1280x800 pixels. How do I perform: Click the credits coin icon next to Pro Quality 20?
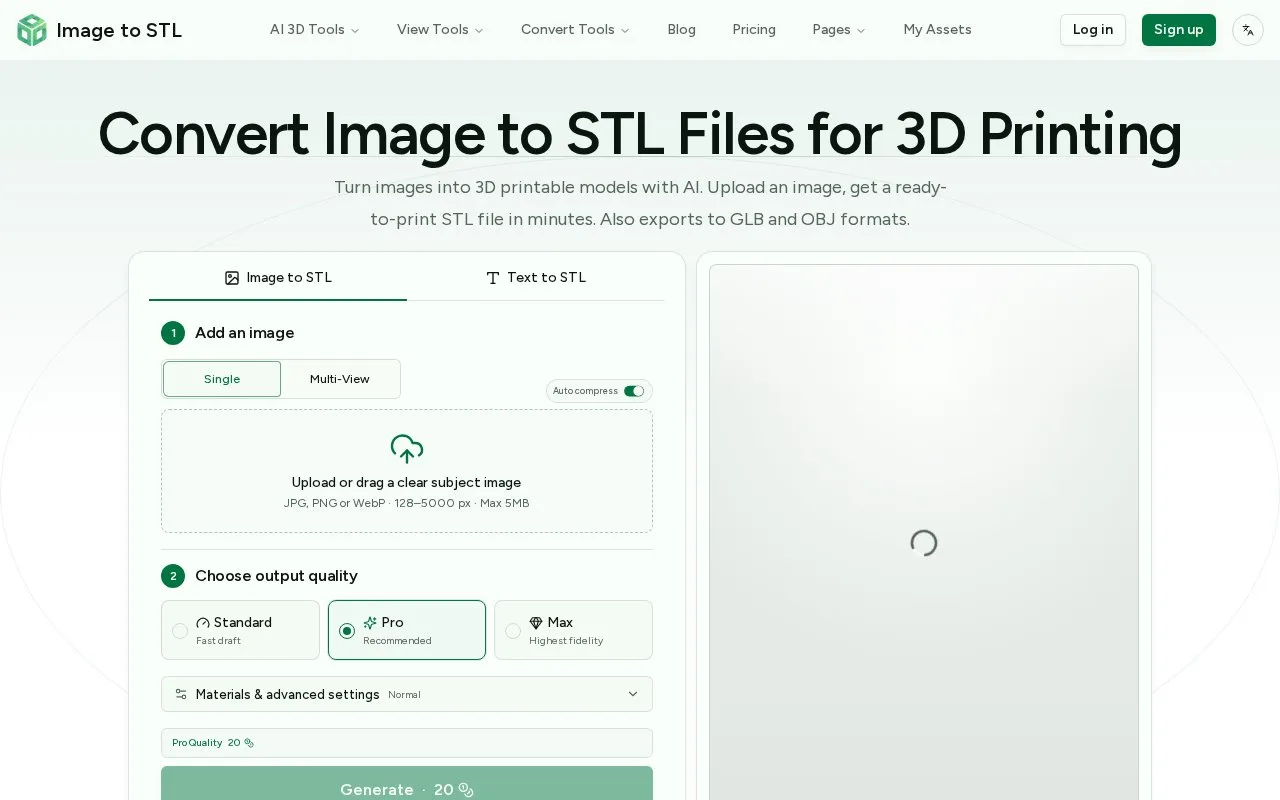tap(249, 743)
